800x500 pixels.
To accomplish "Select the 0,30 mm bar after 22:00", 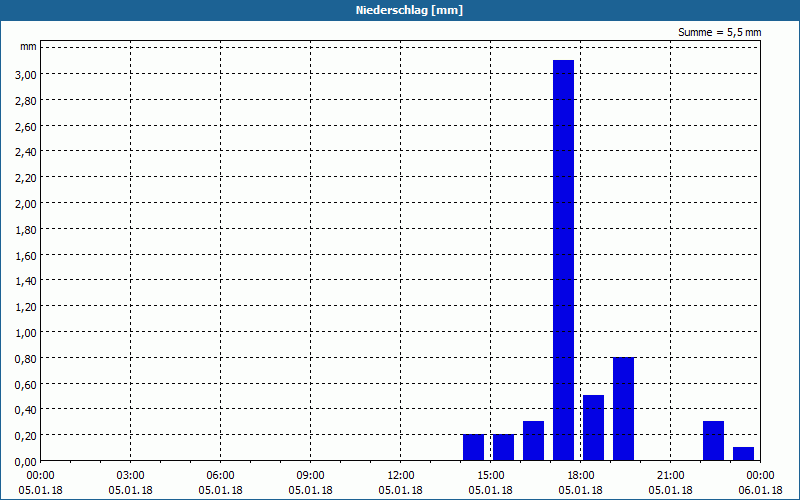I will pyautogui.click(x=713, y=441).
